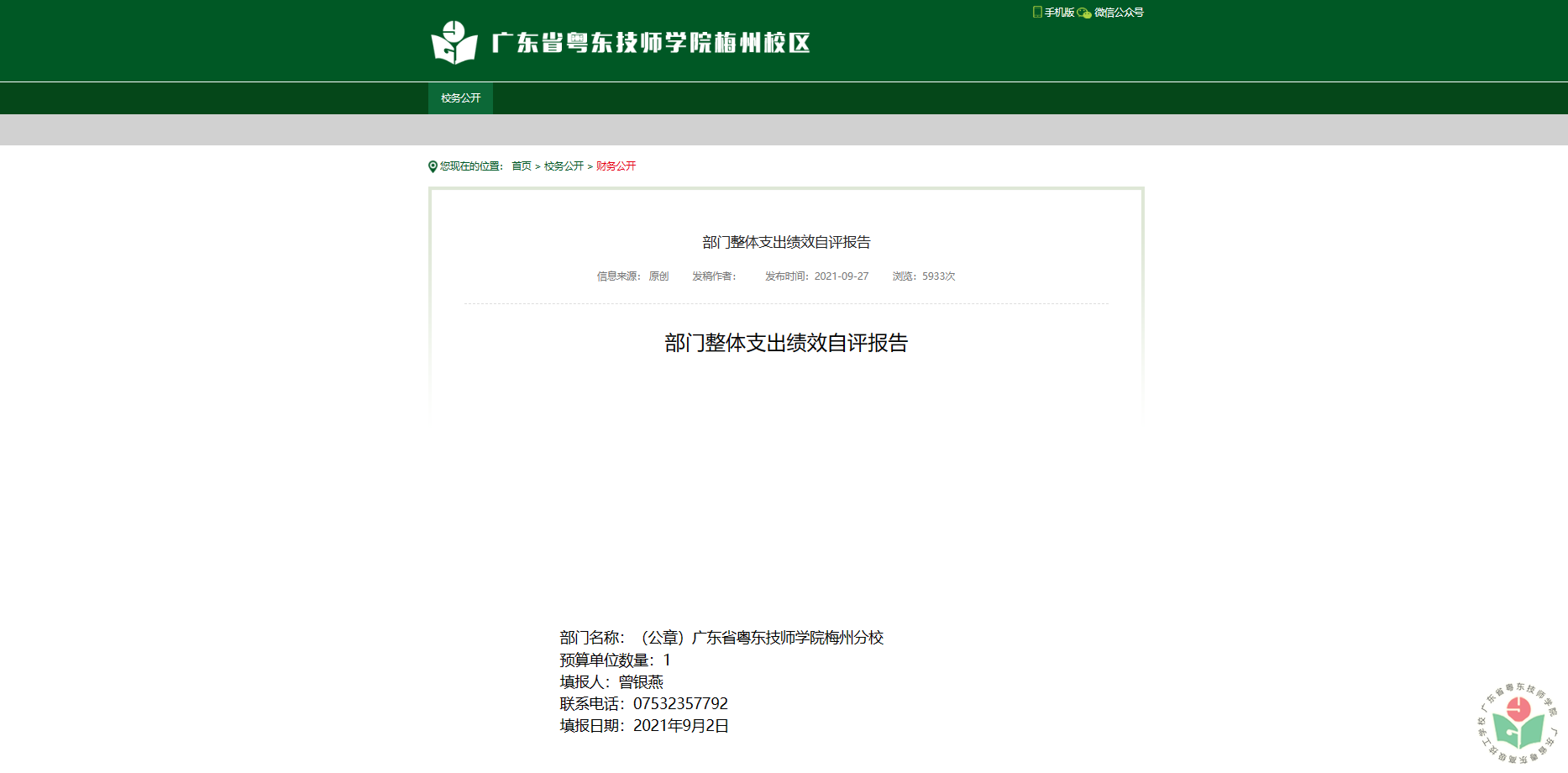Select the 校务公开 navigation tab
This screenshot has height=773, width=1568.
pos(460,98)
